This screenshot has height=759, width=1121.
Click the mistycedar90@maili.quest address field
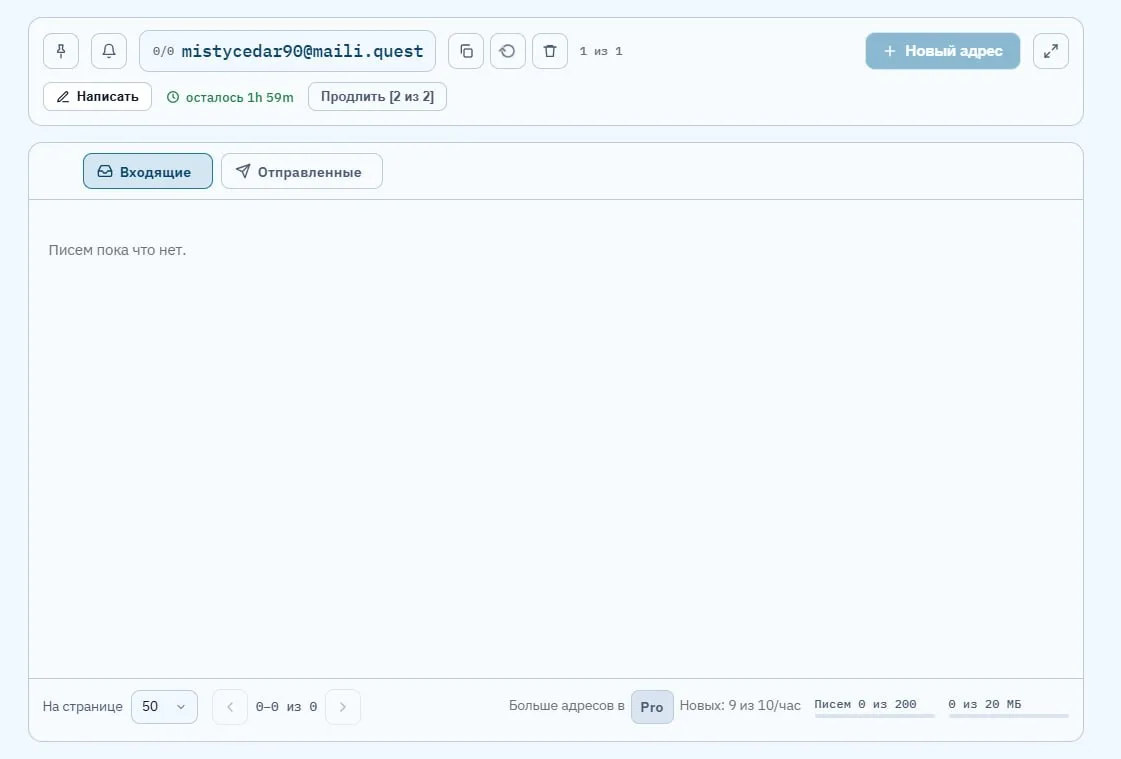point(287,51)
